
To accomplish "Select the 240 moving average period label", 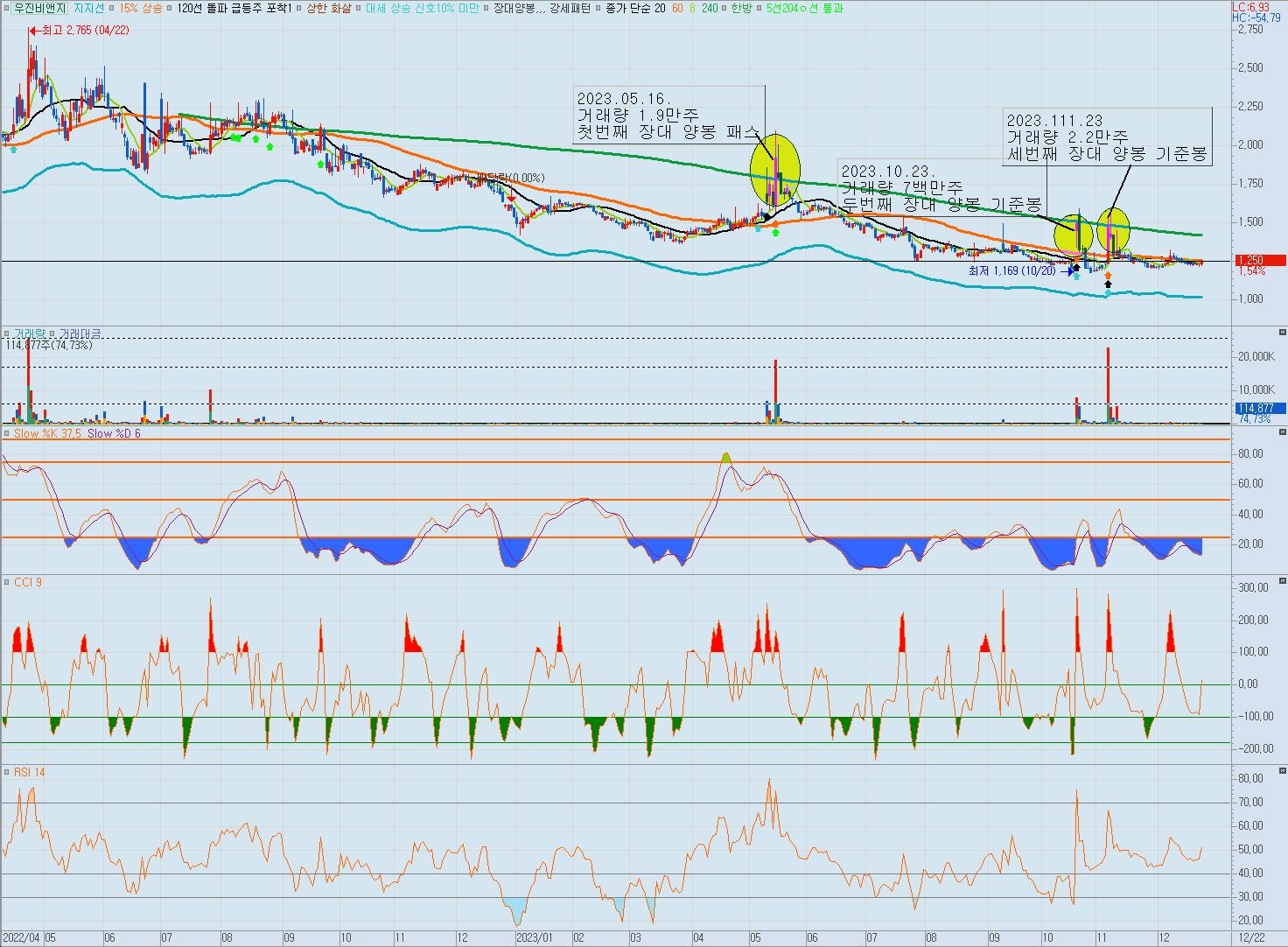I will pos(709,8).
